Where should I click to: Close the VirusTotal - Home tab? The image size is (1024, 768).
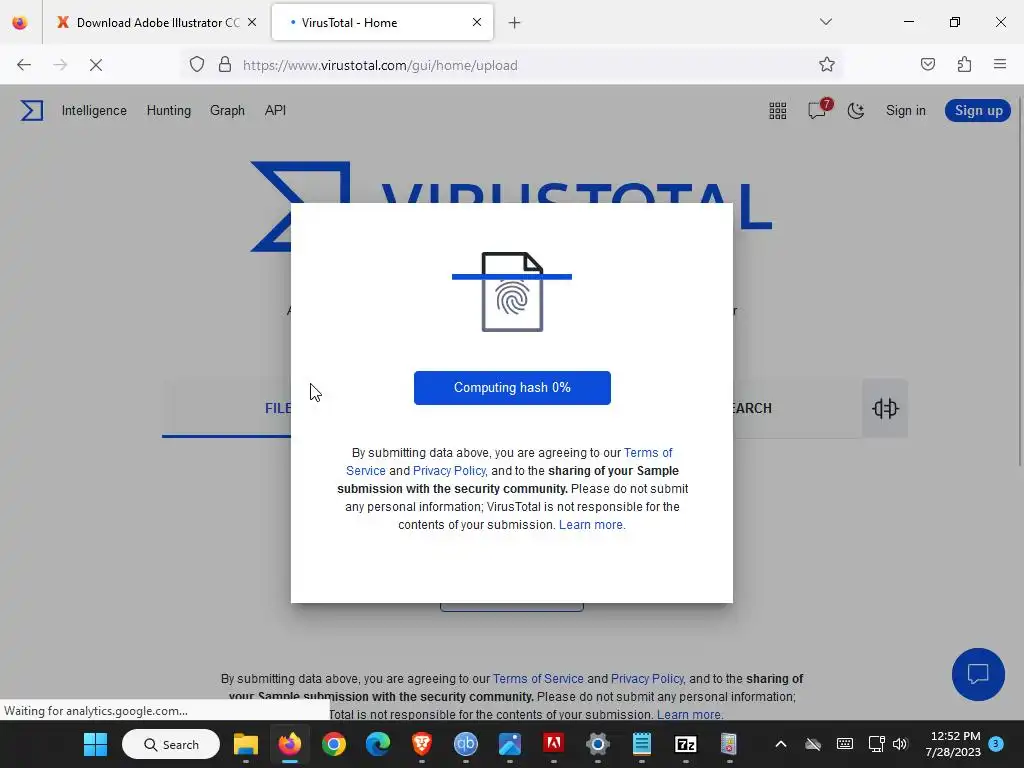(x=477, y=22)
